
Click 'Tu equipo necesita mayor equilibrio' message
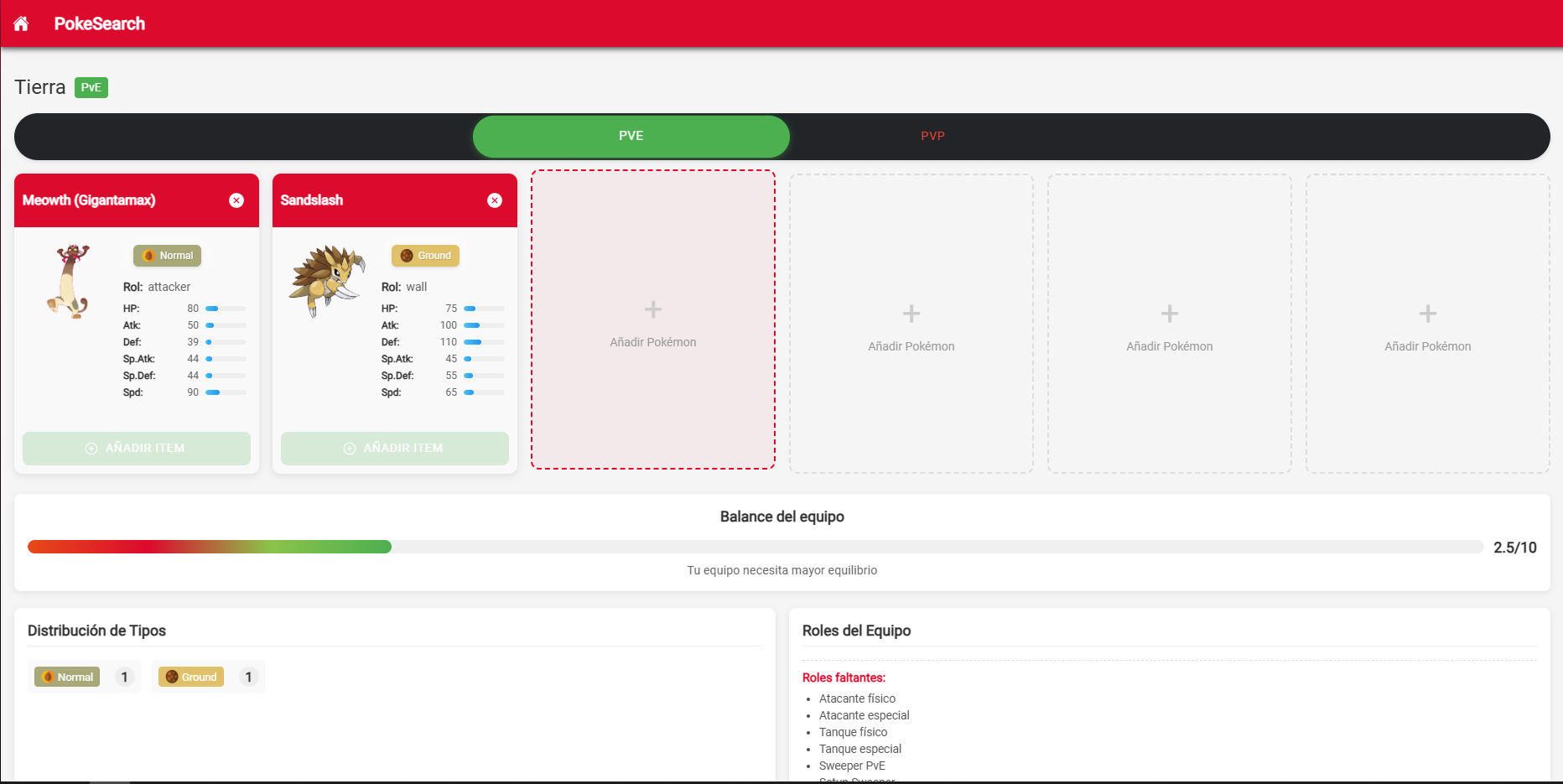pos(782,570)
